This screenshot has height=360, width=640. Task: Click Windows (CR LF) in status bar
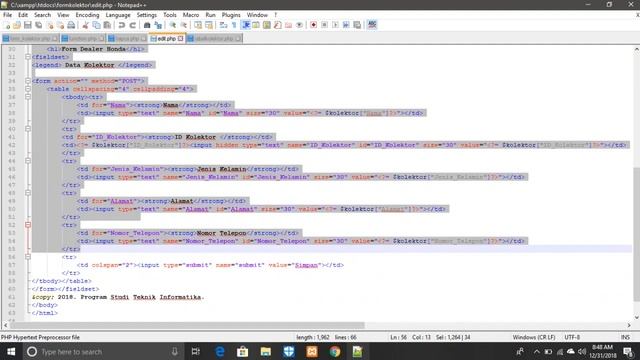[x=533, y=337]
